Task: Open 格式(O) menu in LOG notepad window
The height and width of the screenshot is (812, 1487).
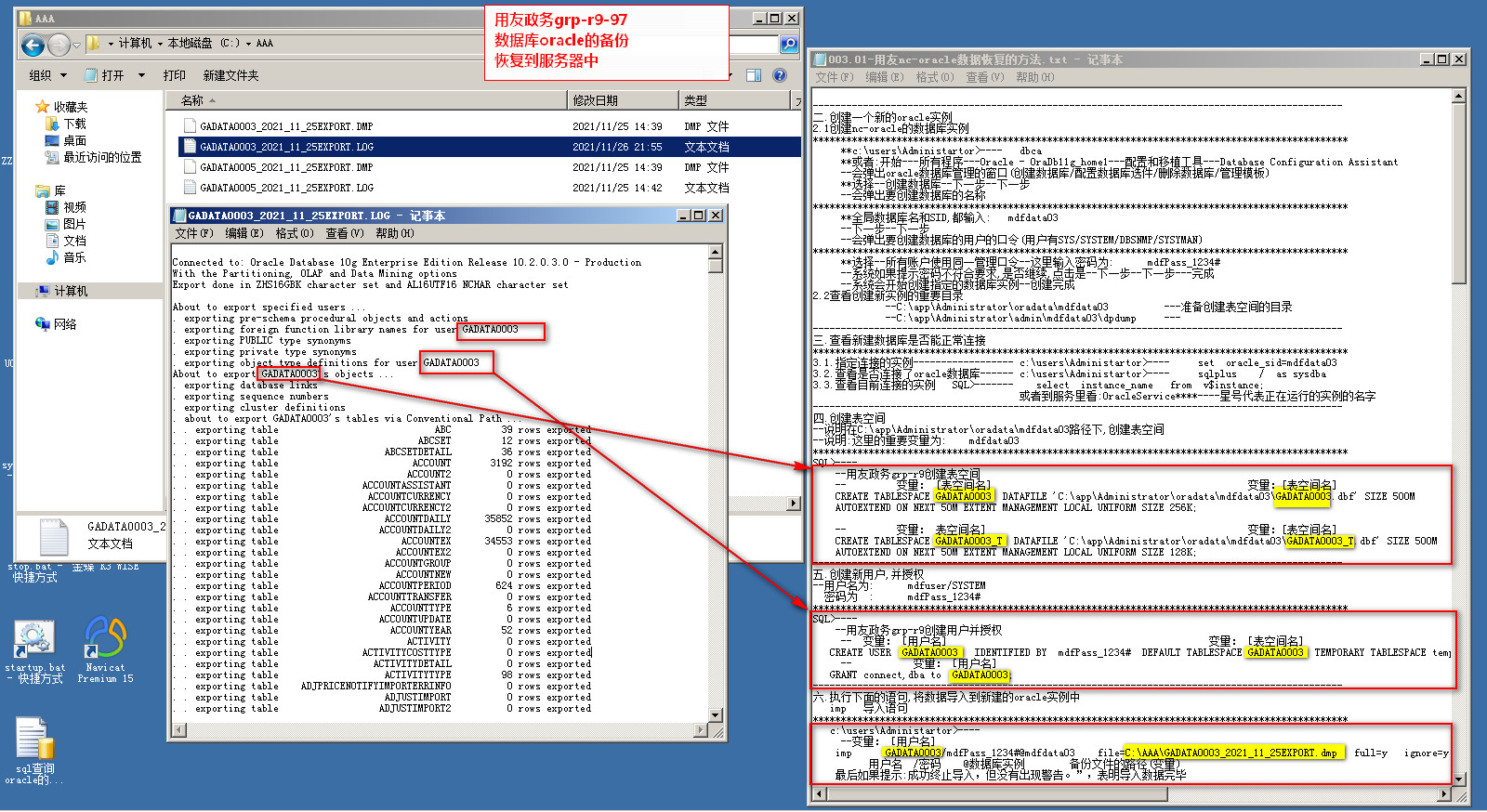Action: pos(294,233)
